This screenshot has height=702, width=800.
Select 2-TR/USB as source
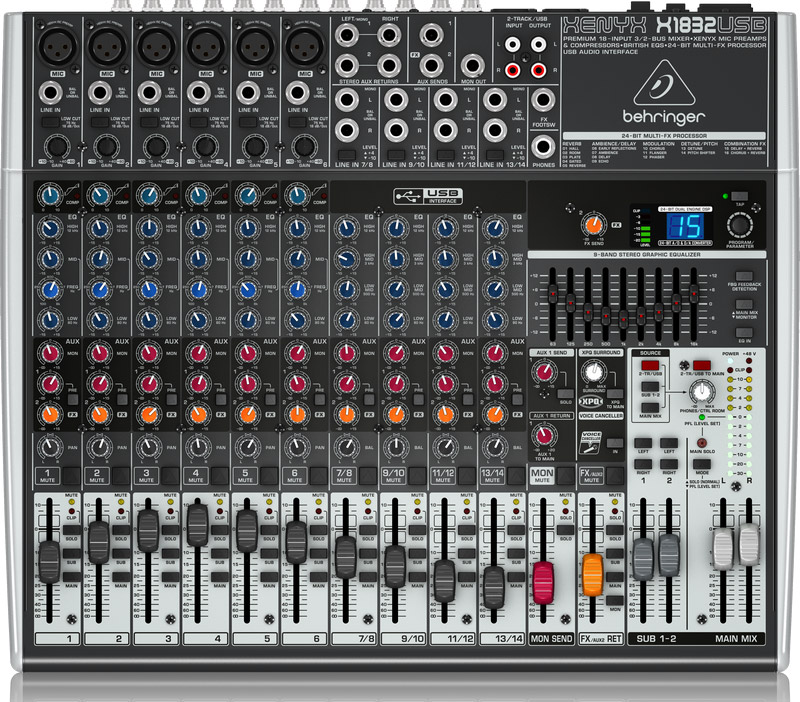click(650, 365)
